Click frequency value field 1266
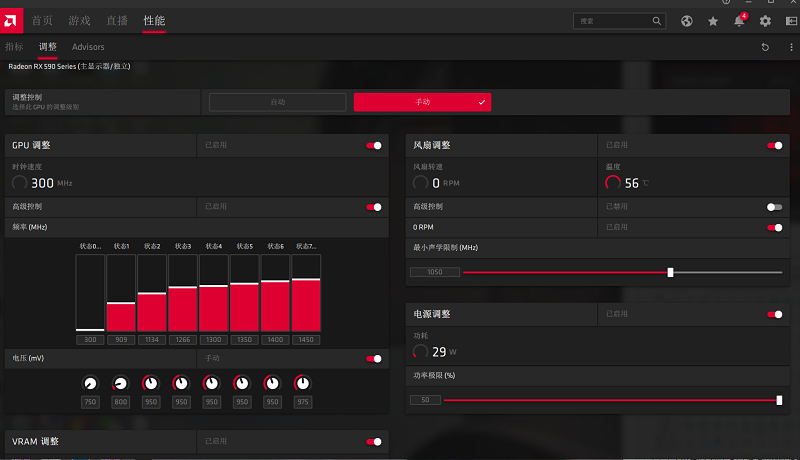800x460 pixels. [183, 340]
